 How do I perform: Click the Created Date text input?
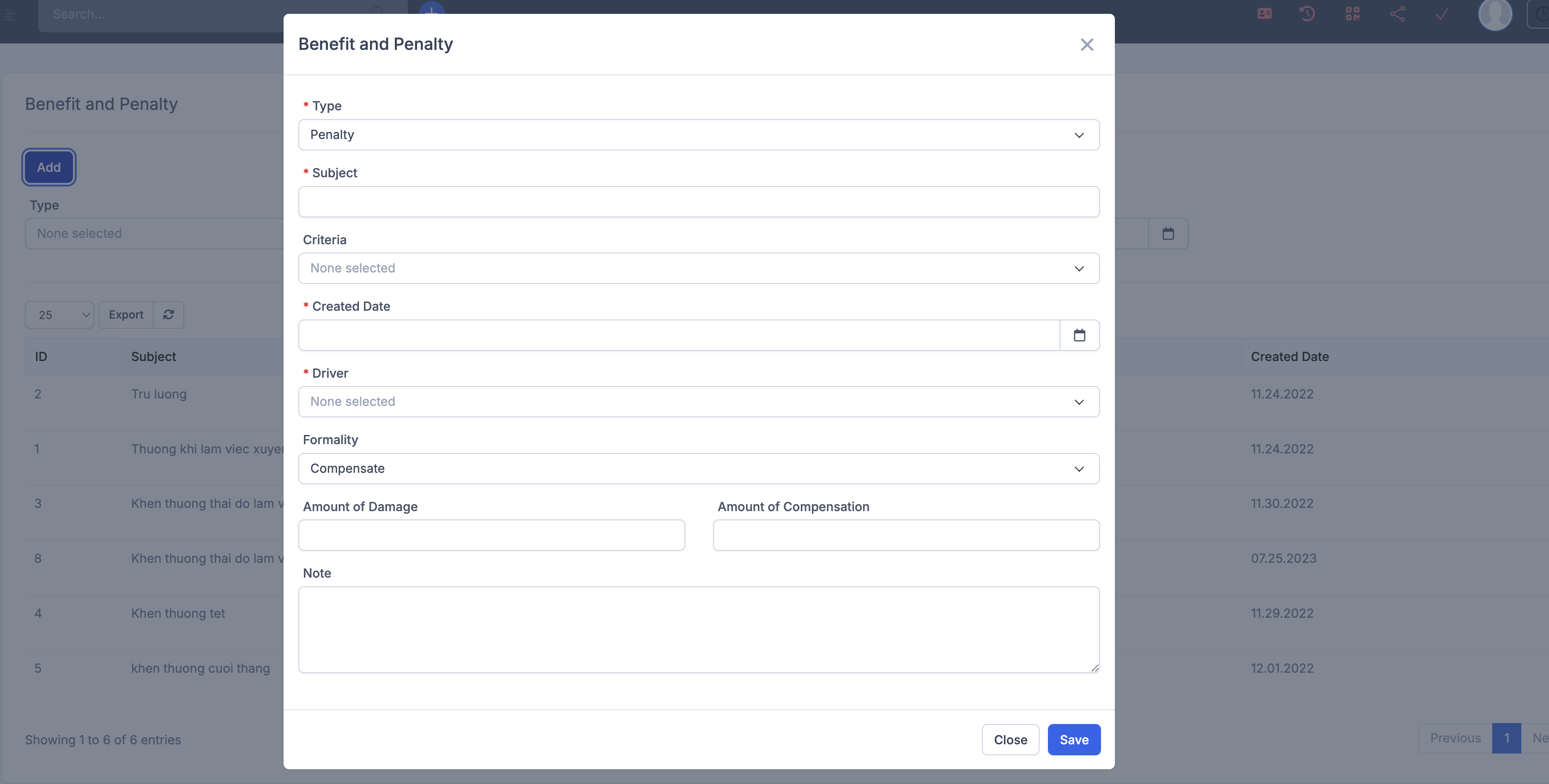[678, 335]
